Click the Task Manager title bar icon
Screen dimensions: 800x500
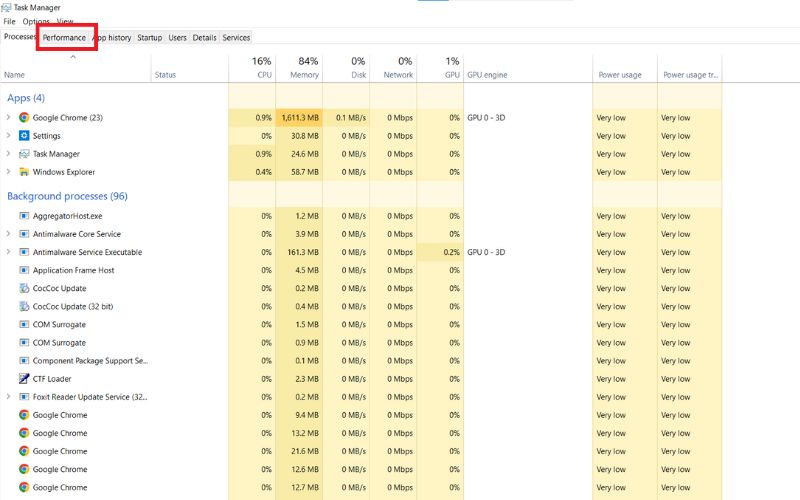coord(6,7)
